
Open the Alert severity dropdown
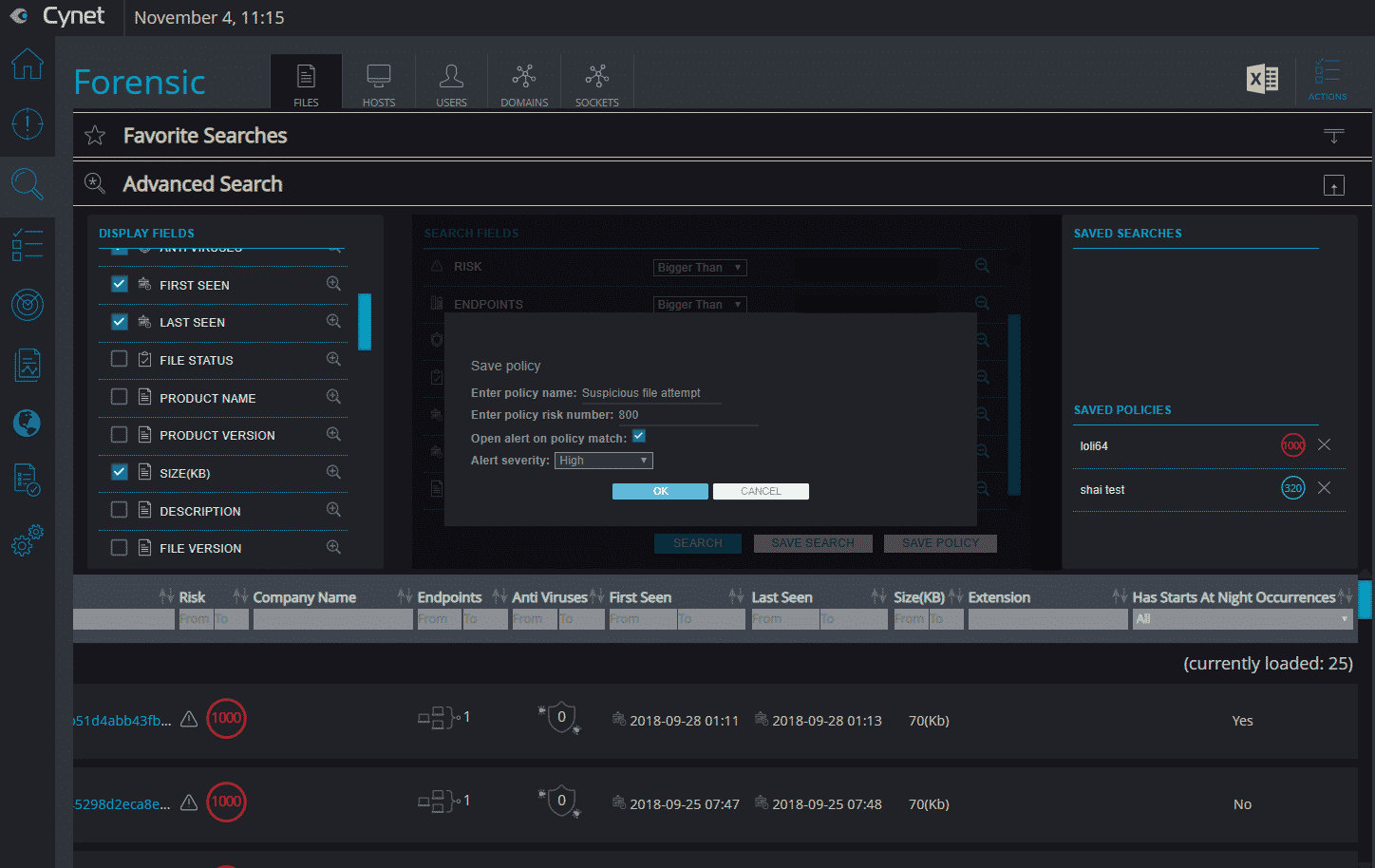[604, 461]
